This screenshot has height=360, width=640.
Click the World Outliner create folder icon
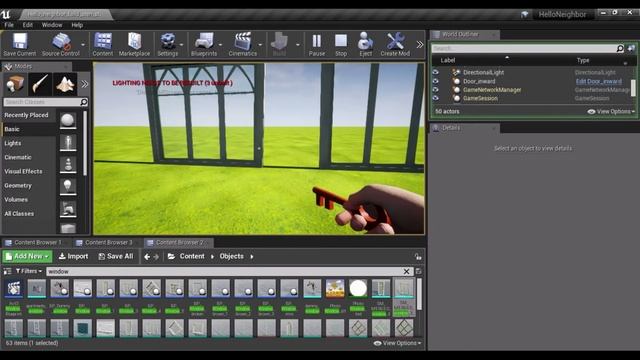pyautogui.click(x=631, y=49)
